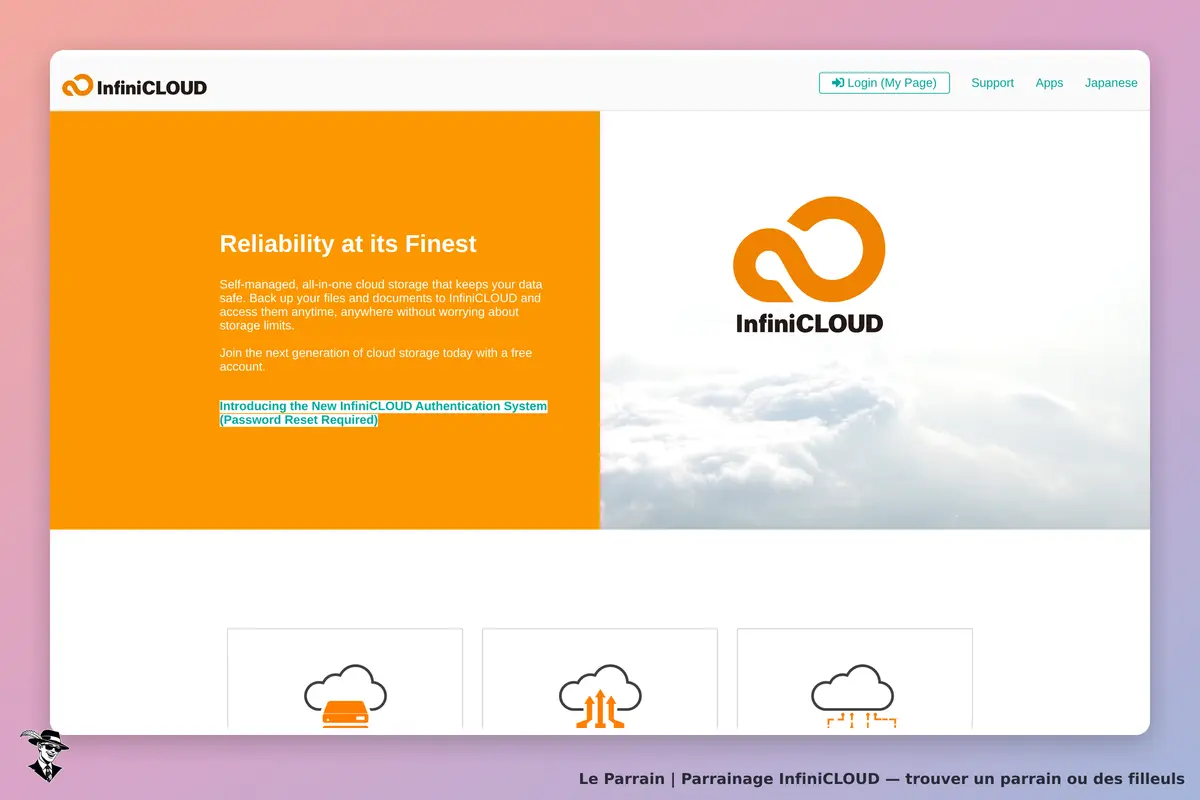Image resolution: width=1200 pixels, height=800 pixels.
Task: Open the New InfiniCLOUD Authentication System link
Action: (383, 413)
